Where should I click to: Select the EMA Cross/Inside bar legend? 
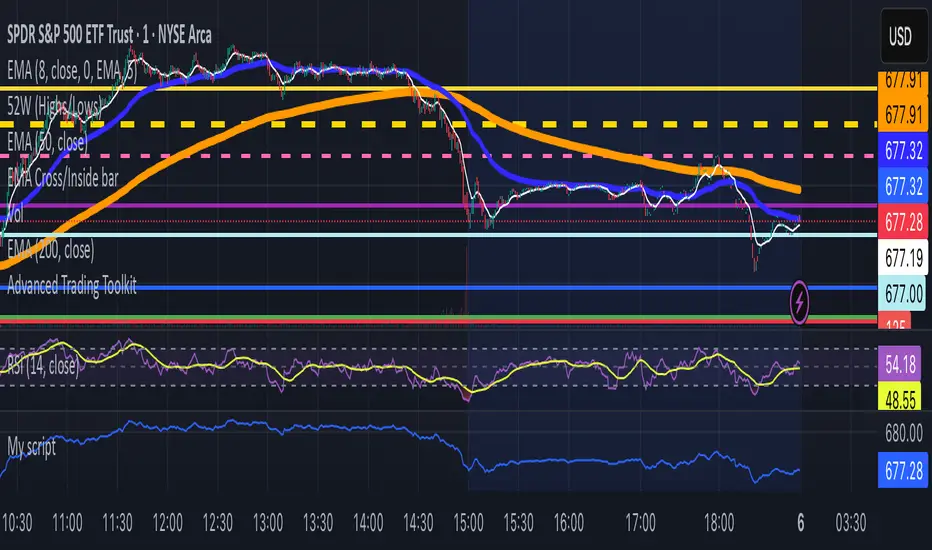tap(62, 178)
